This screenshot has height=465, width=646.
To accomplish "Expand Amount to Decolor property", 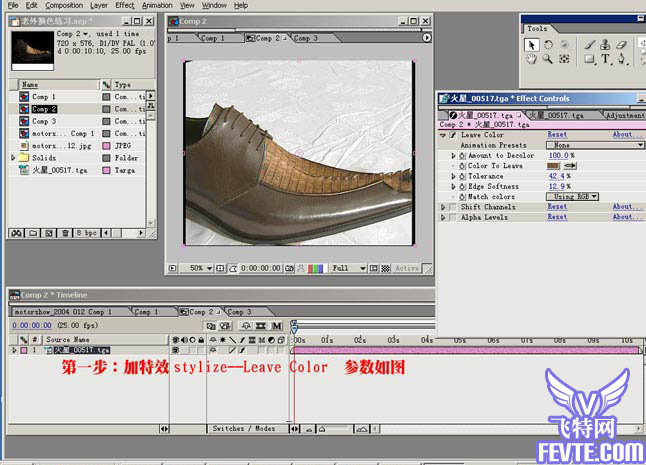I will [x=453, y=156].
